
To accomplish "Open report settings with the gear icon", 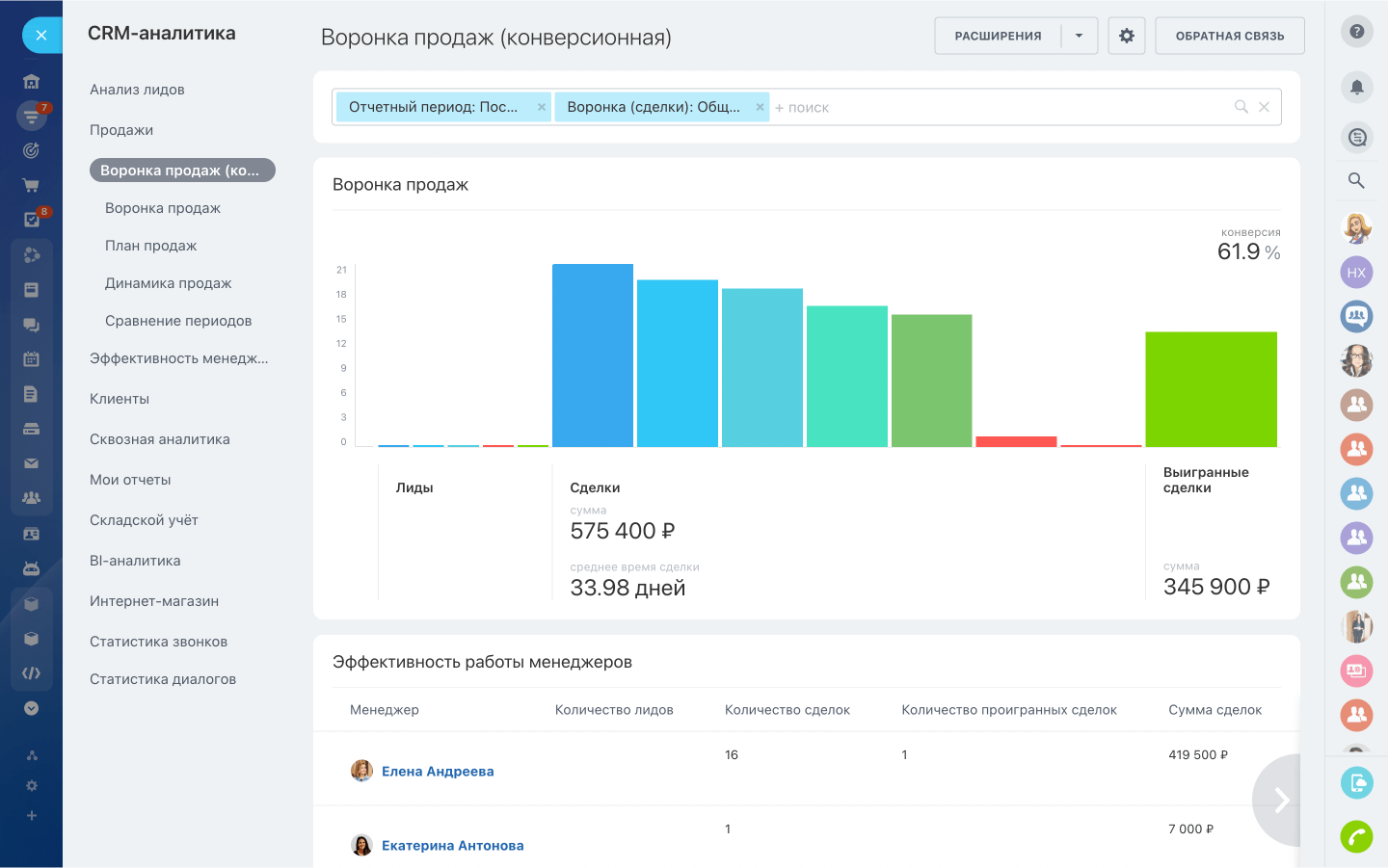I will [1126, 34].
